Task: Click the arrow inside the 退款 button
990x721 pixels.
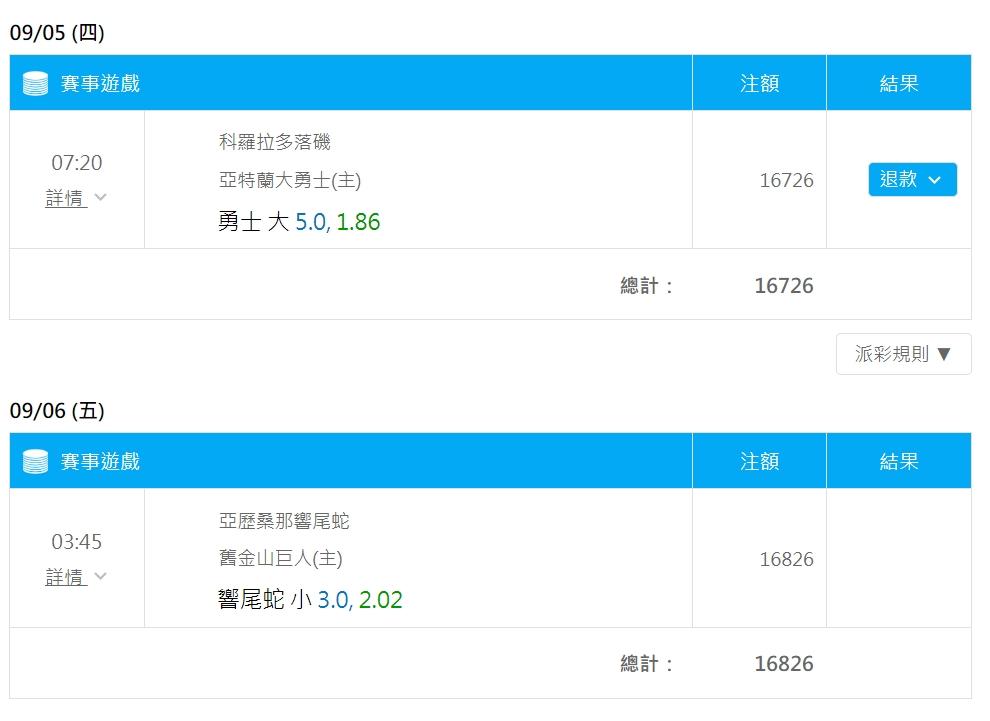Action: pyautogui.click(x=934, y=180)
